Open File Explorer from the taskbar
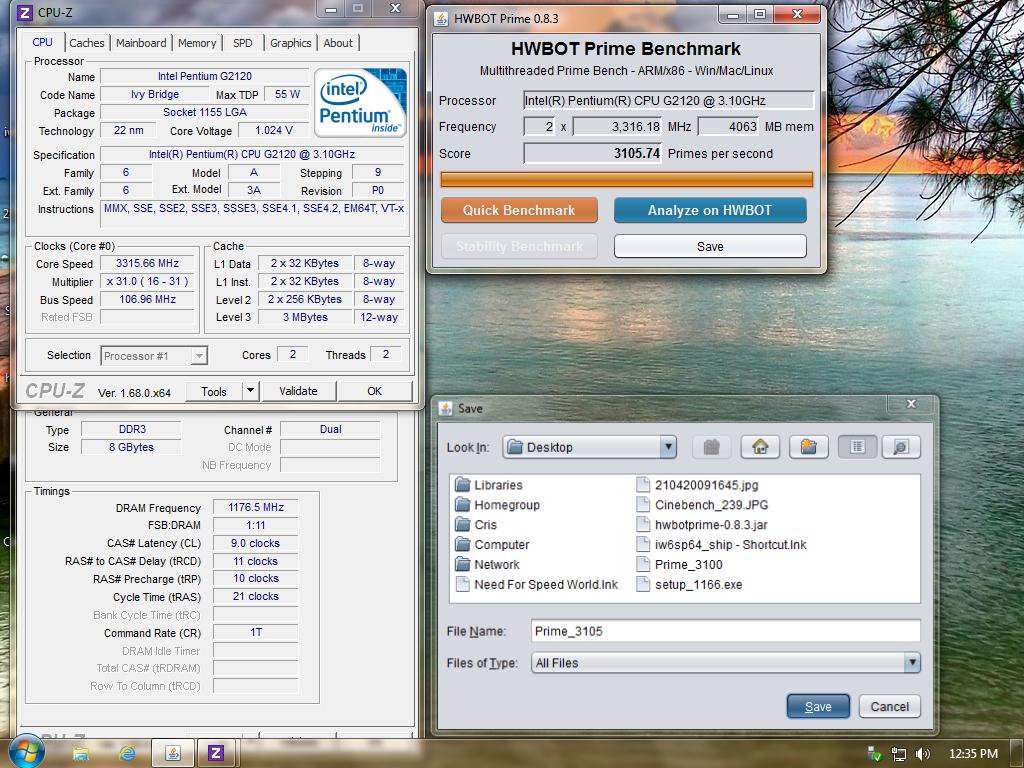Screen dimensions: 1024x768 [x=81, y=754]
